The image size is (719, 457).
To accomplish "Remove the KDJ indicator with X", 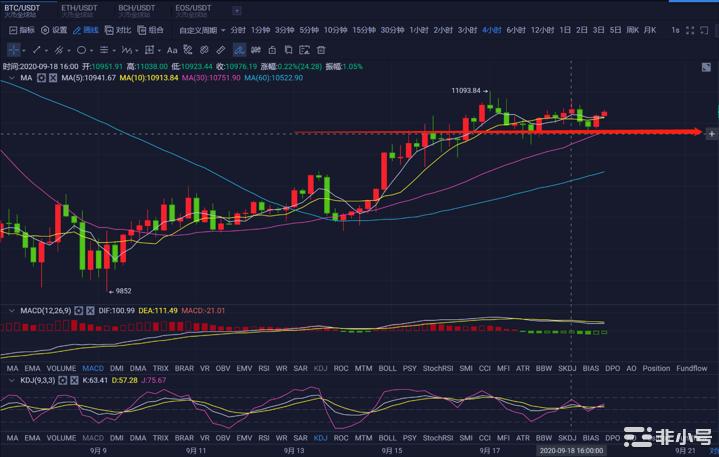I will tap(74, 380).
